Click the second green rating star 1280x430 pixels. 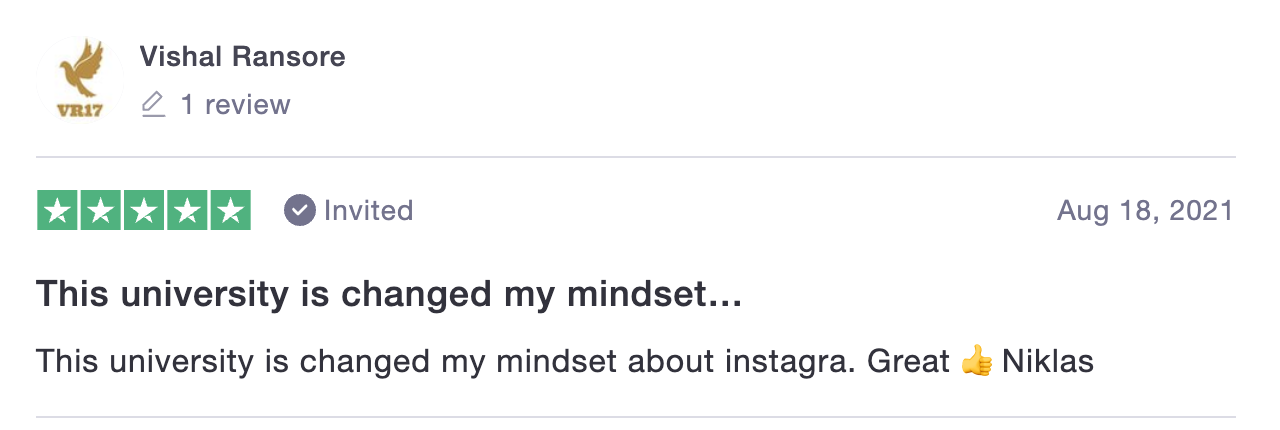[101, 210]
